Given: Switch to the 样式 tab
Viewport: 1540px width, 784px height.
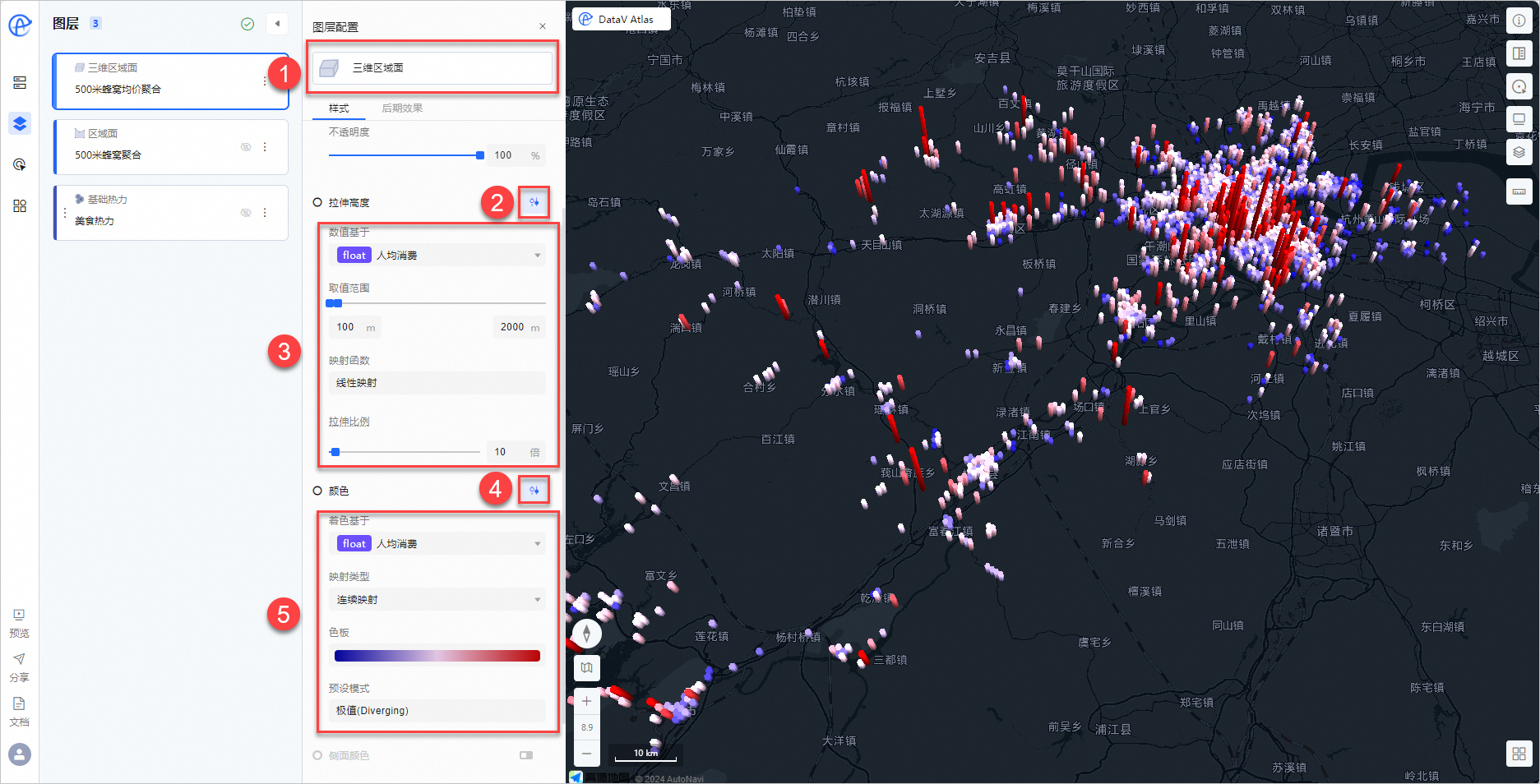Looking at the screenshot, I should click(x=339, y=108).
